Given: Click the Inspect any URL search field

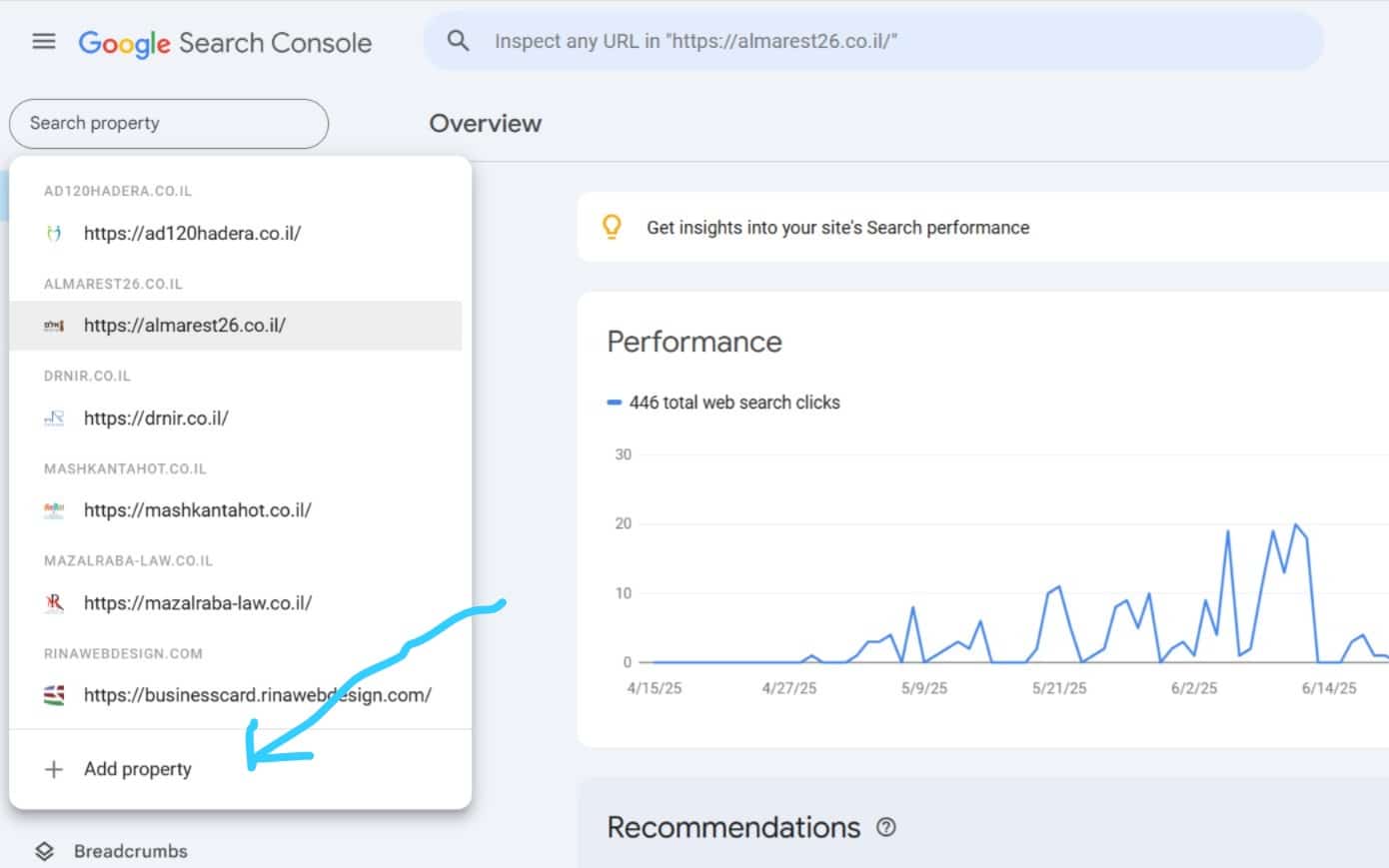Looking at the screenshot, I should 874,41.
